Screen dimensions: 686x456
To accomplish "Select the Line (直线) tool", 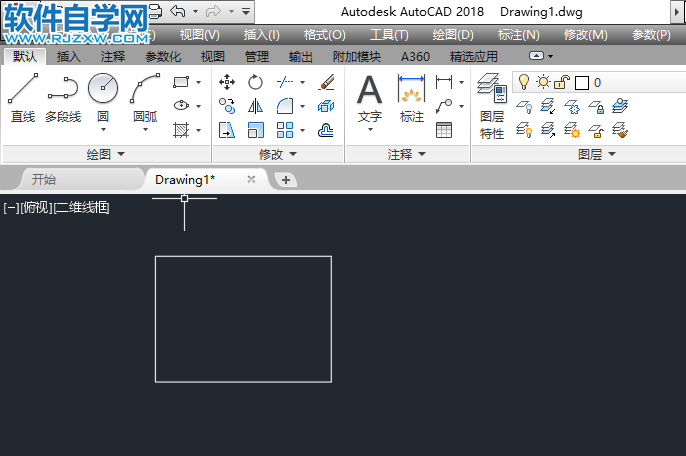I will 23,98.
